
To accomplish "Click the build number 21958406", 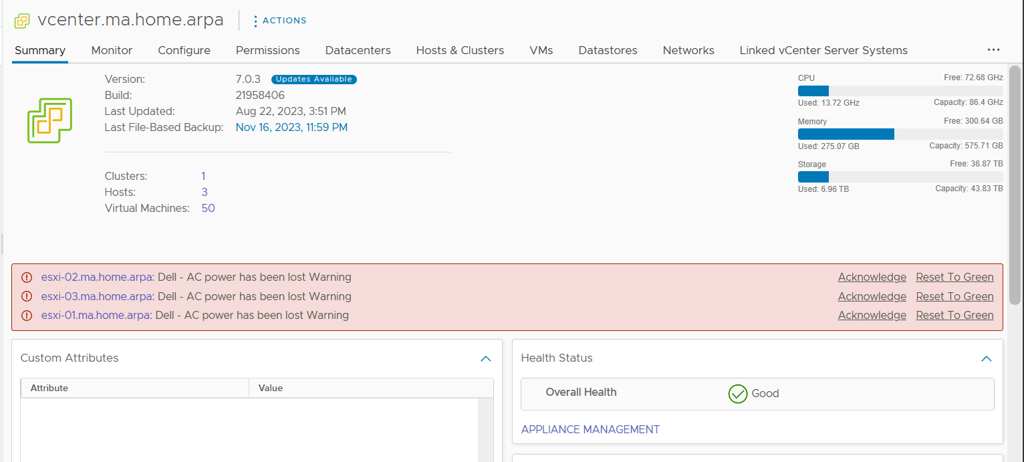I will 260,95.
